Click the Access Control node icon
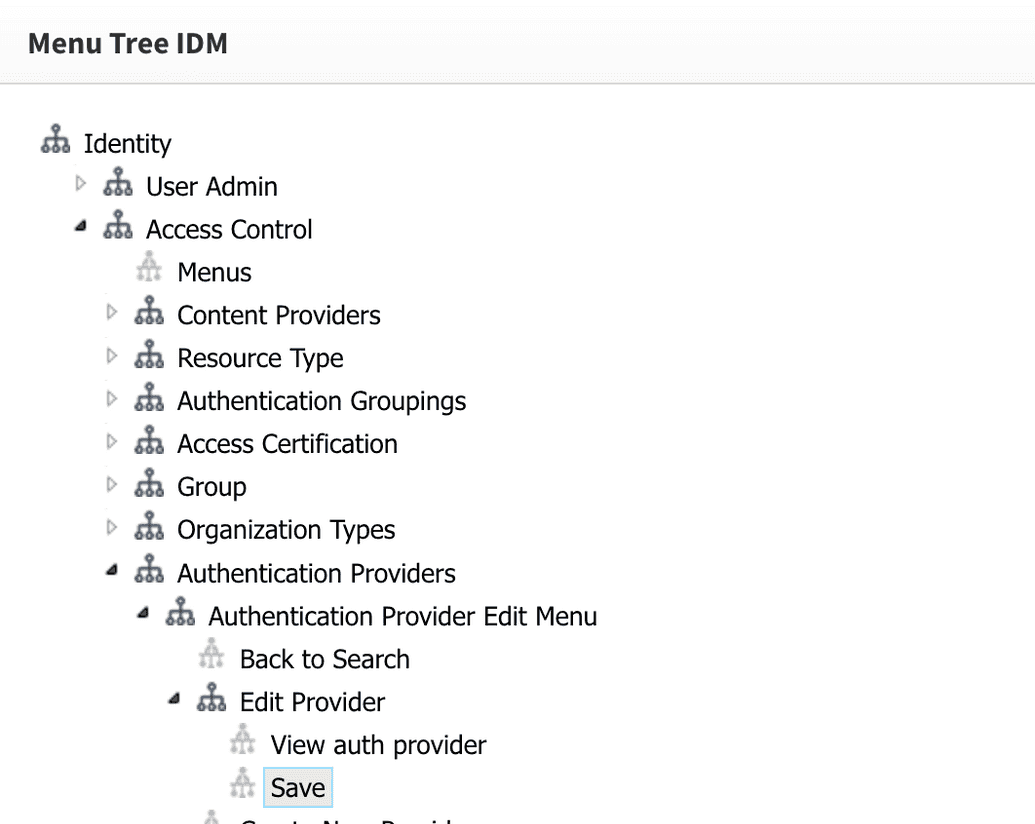This screenshot has width=1035, height=824. point(118,227)
